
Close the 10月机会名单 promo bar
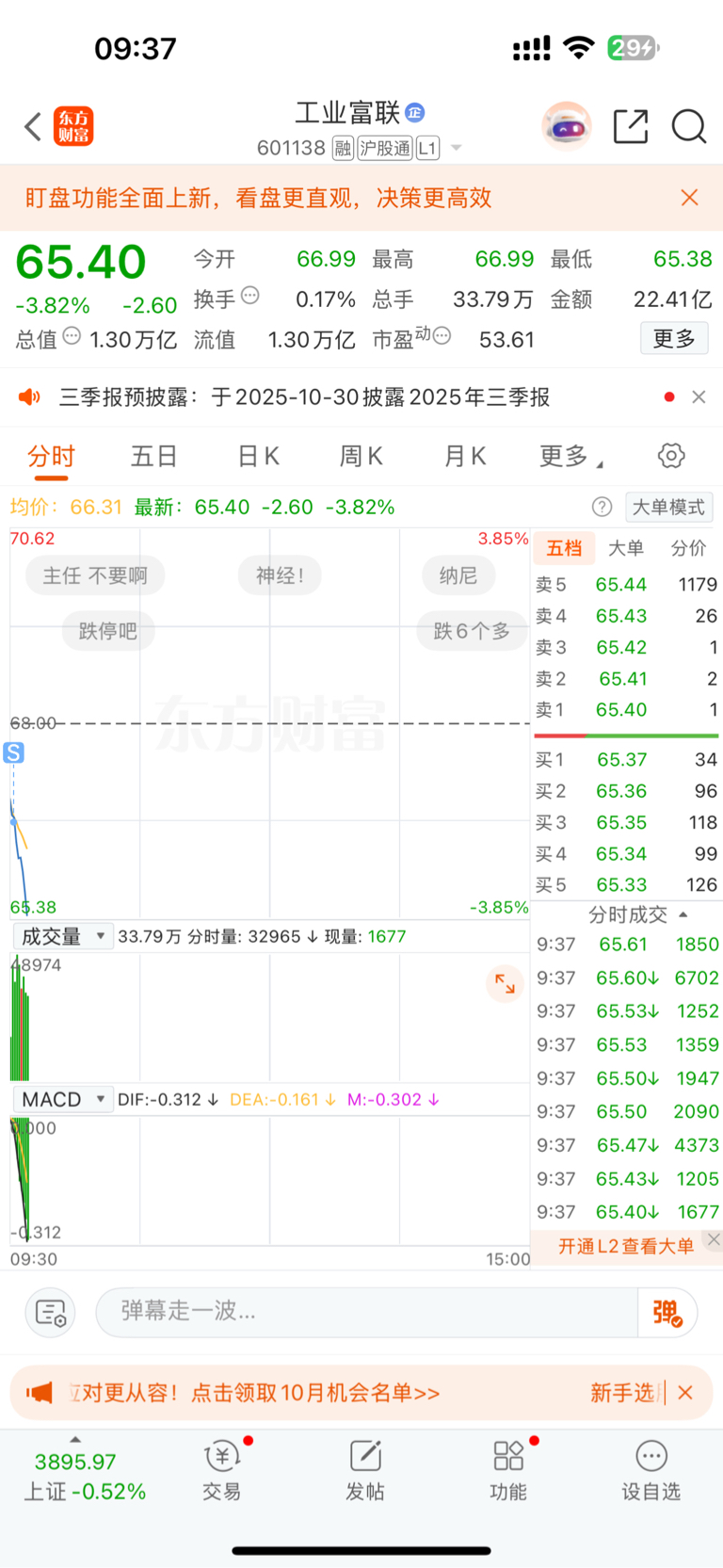click(x=685, y=1393)
